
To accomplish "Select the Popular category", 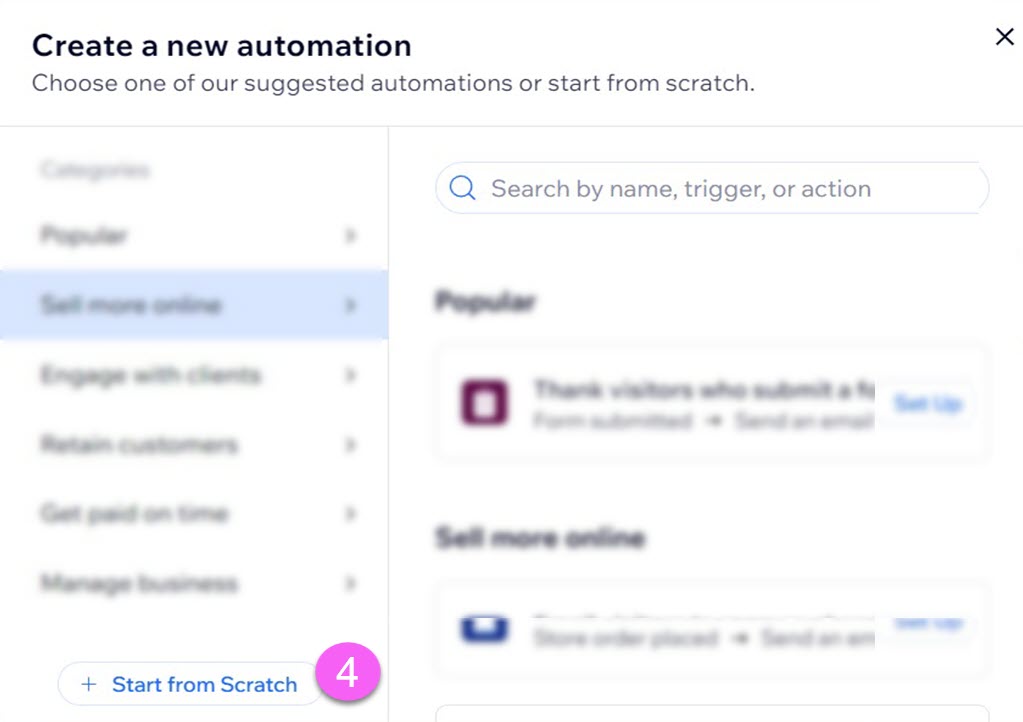I will click(x=194, y=235).
